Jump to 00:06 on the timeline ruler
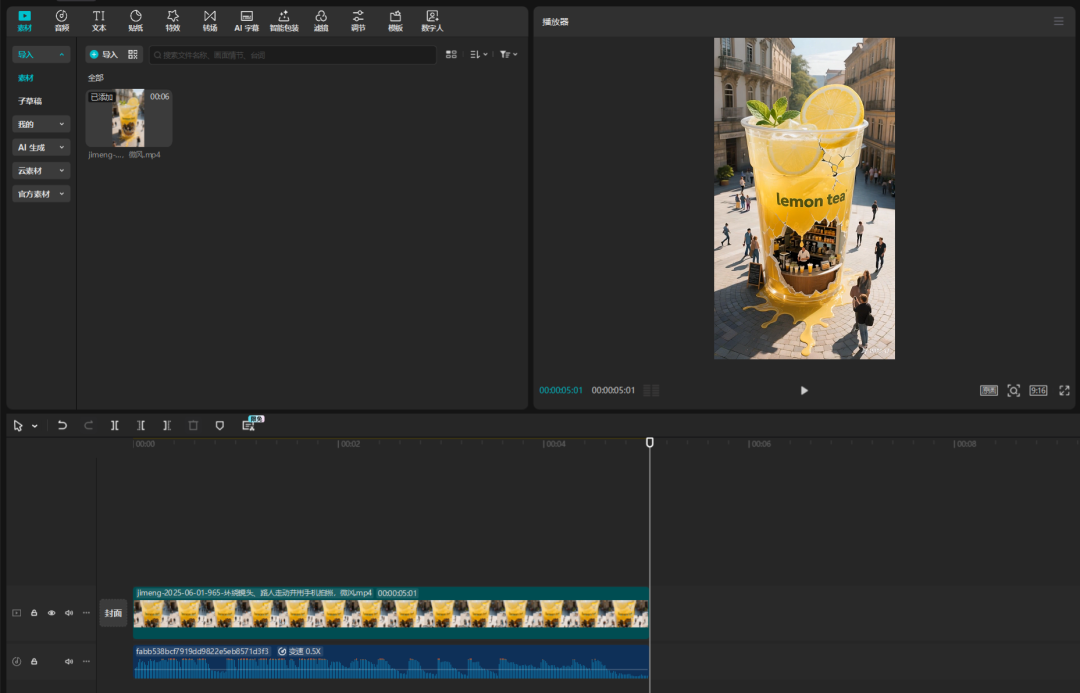The width and height of the screenshot is (1080, 693). tap(760, 444)
